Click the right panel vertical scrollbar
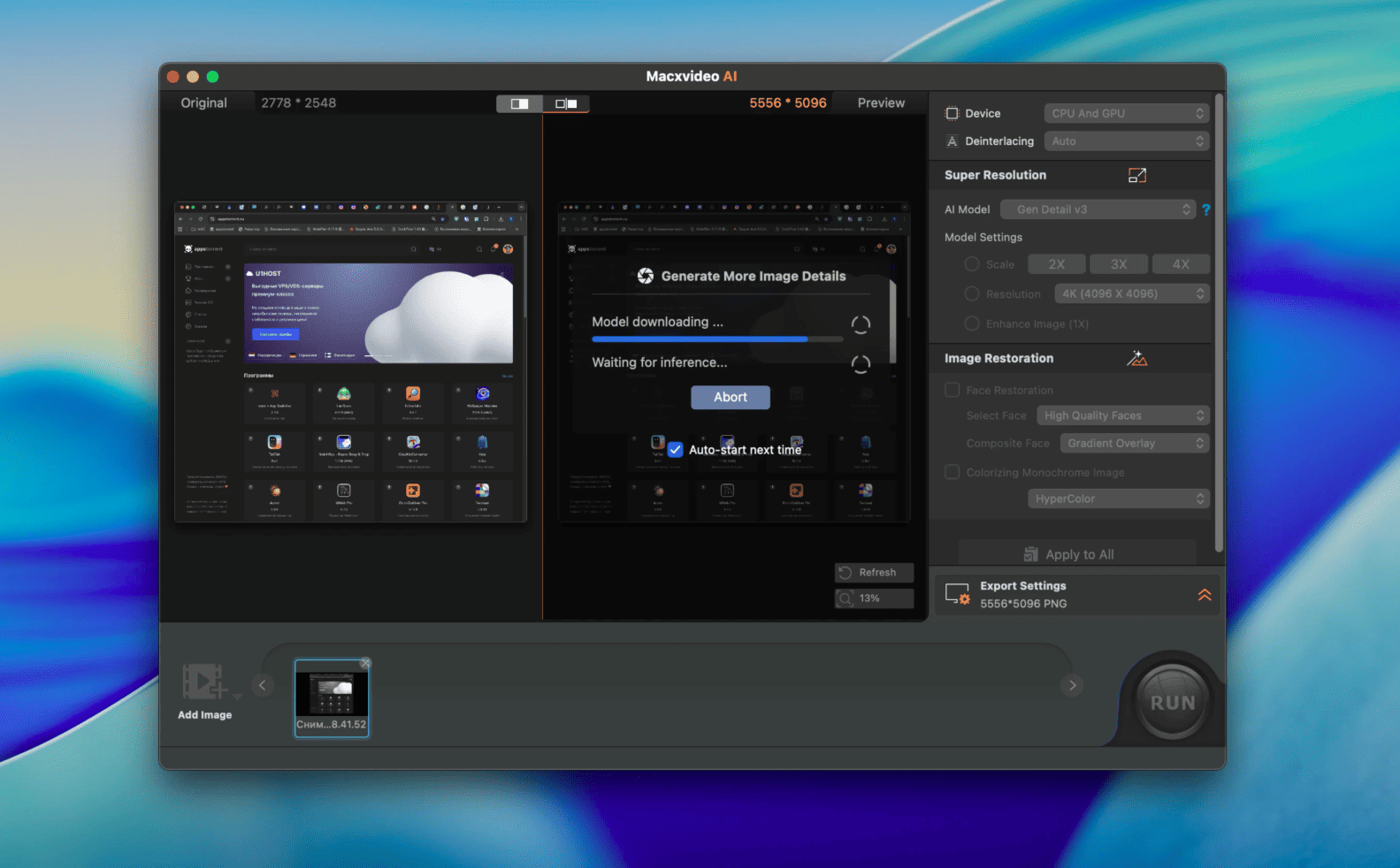Image resolution: width=1400 pixels, height=868 pixels. [x=1219, y=323]
